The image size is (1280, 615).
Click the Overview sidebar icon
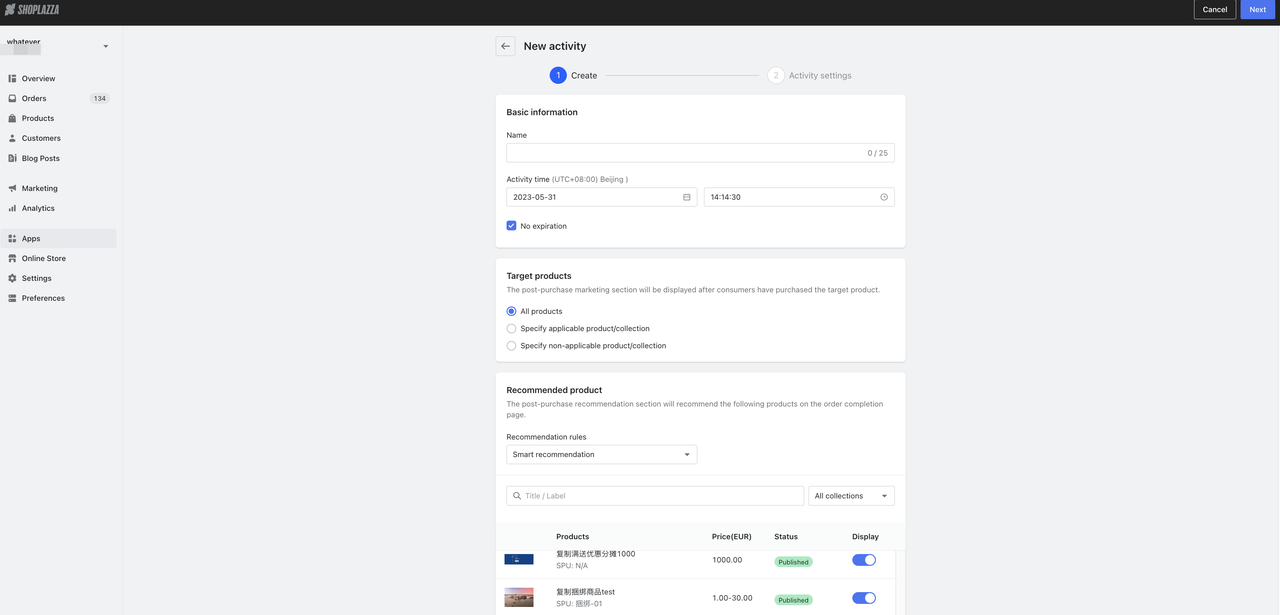pos(12,78)
